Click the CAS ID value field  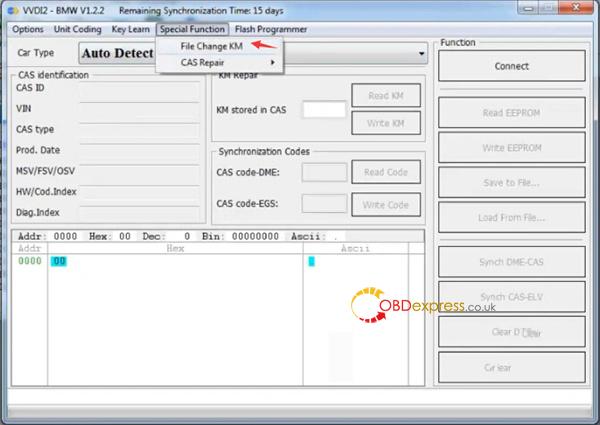139,92
